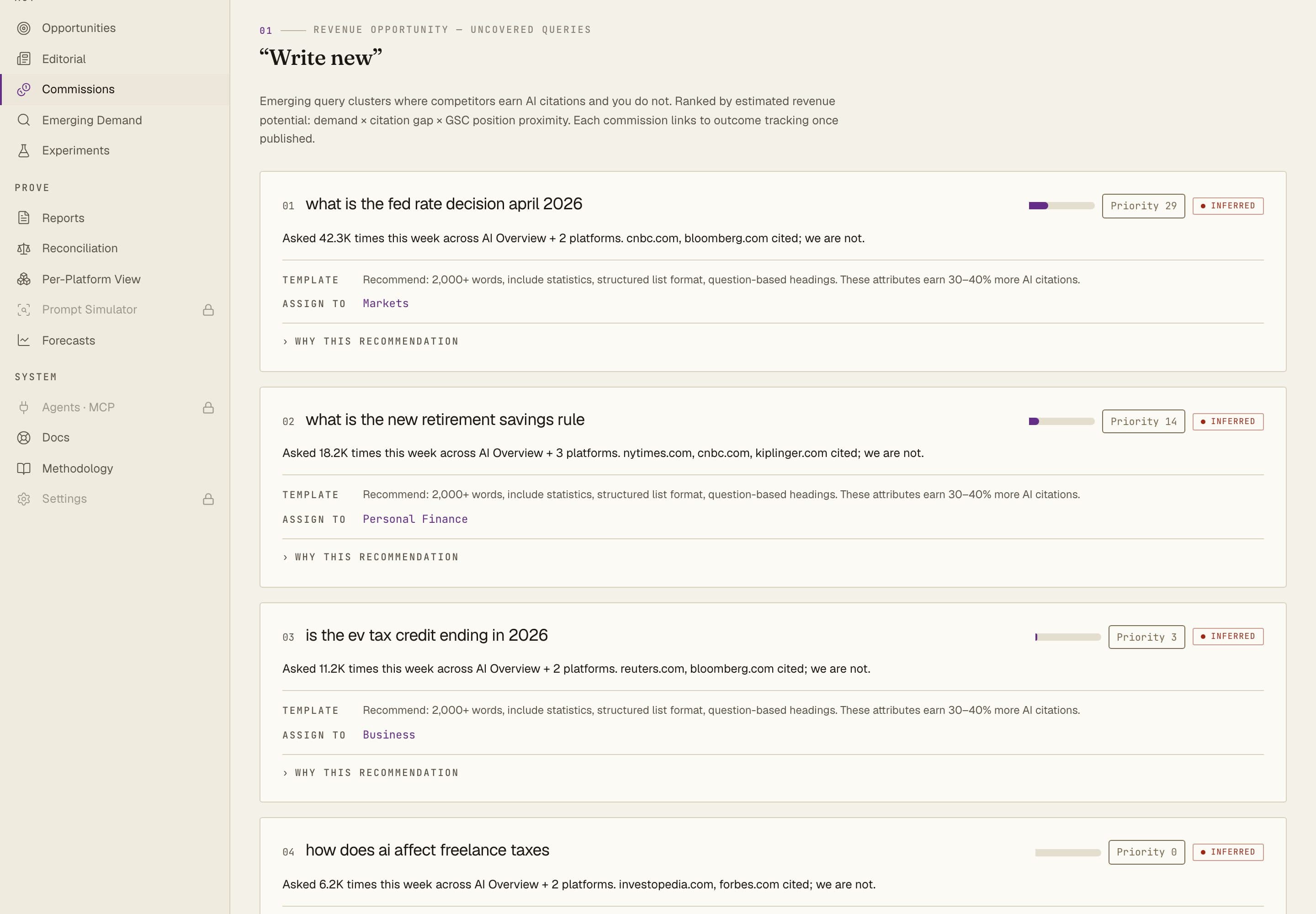Click the lock icon beside Prompt Simulator
1316x914 pixels.
(x=208, y=310)
